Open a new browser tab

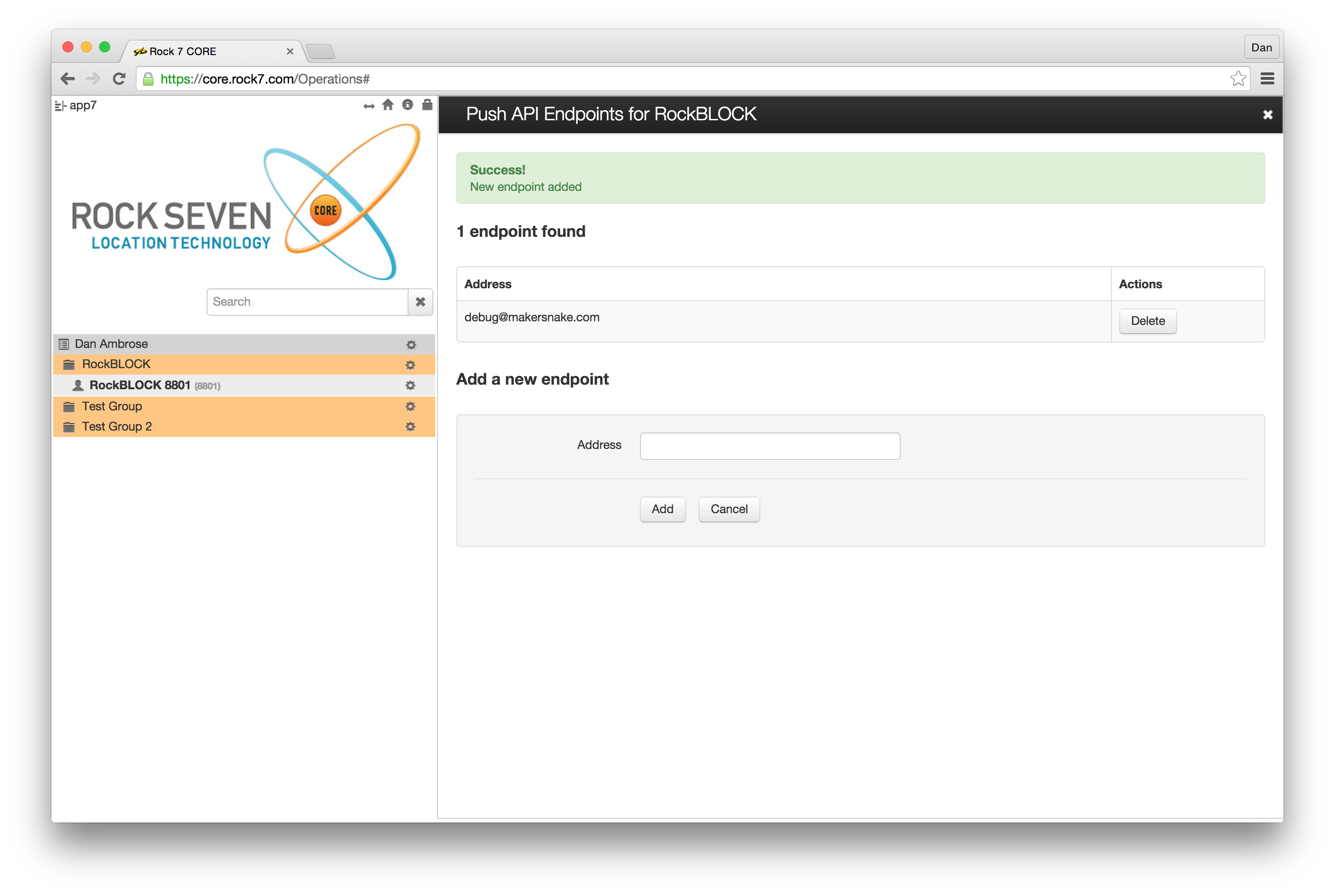(320, 52)
